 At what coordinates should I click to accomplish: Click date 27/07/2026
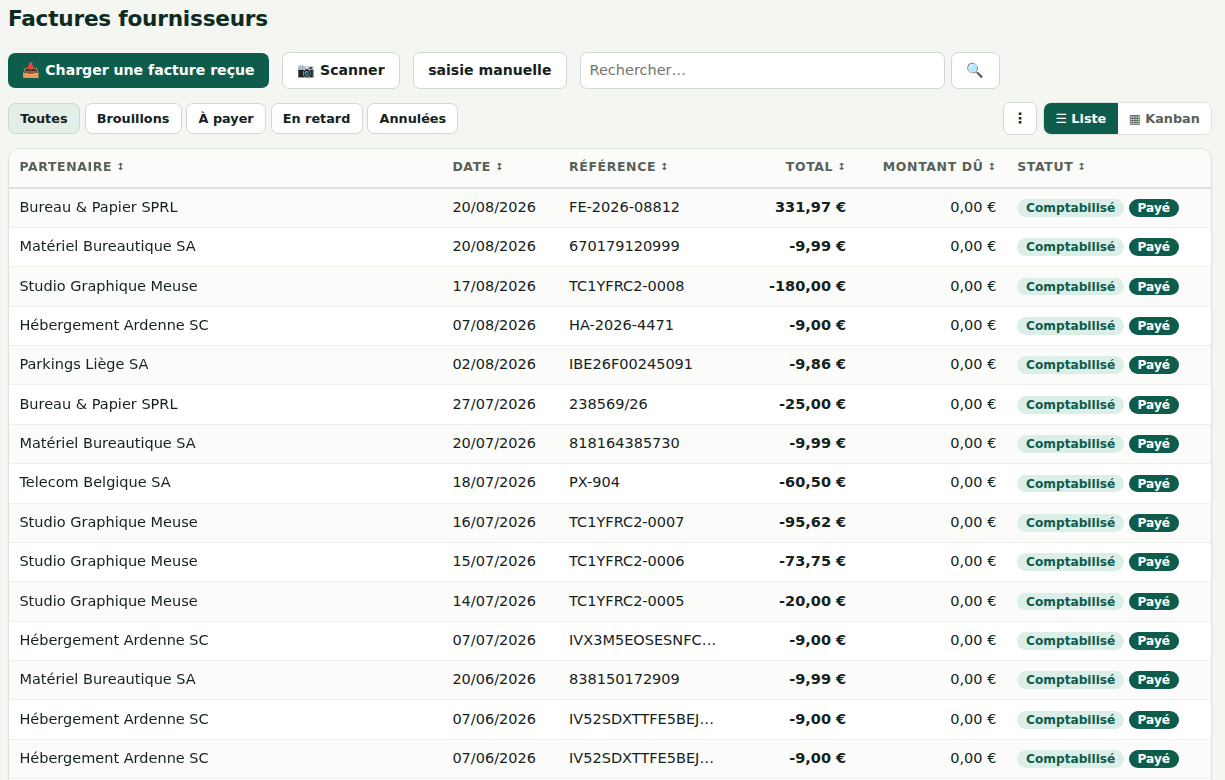[x=494, y=404]
